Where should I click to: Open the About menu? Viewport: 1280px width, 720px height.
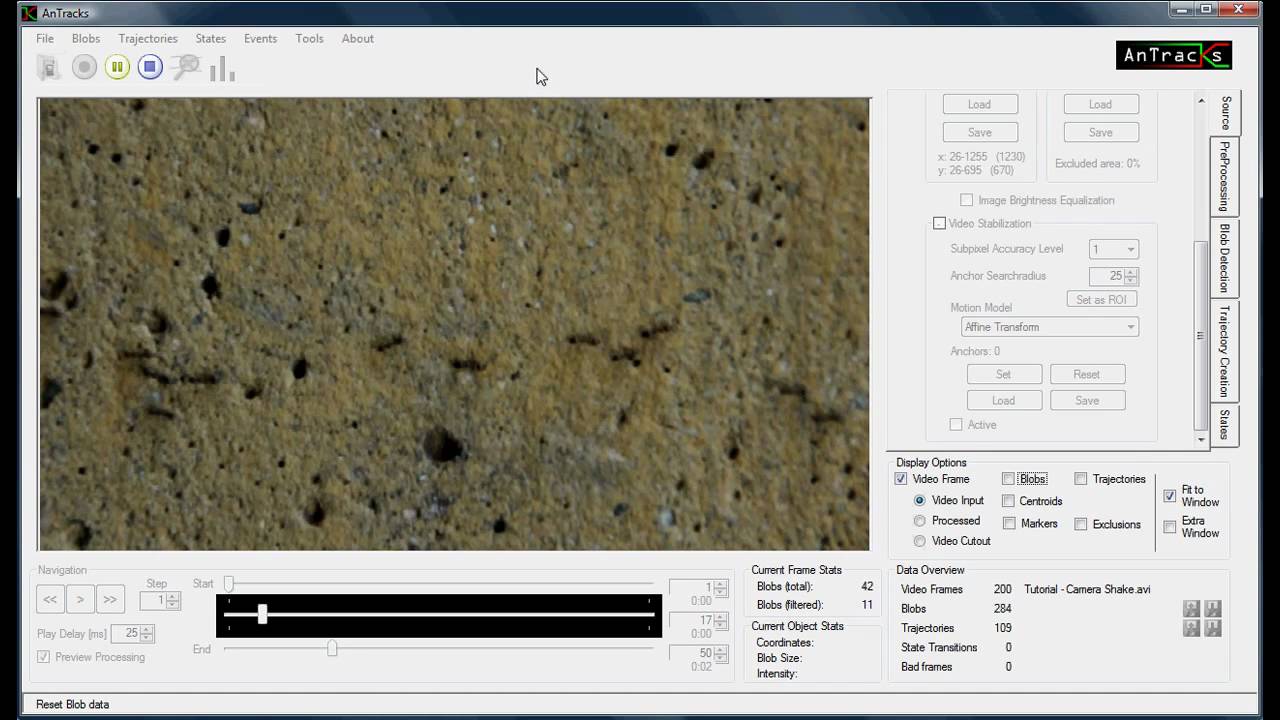click(x=357, y=38)
